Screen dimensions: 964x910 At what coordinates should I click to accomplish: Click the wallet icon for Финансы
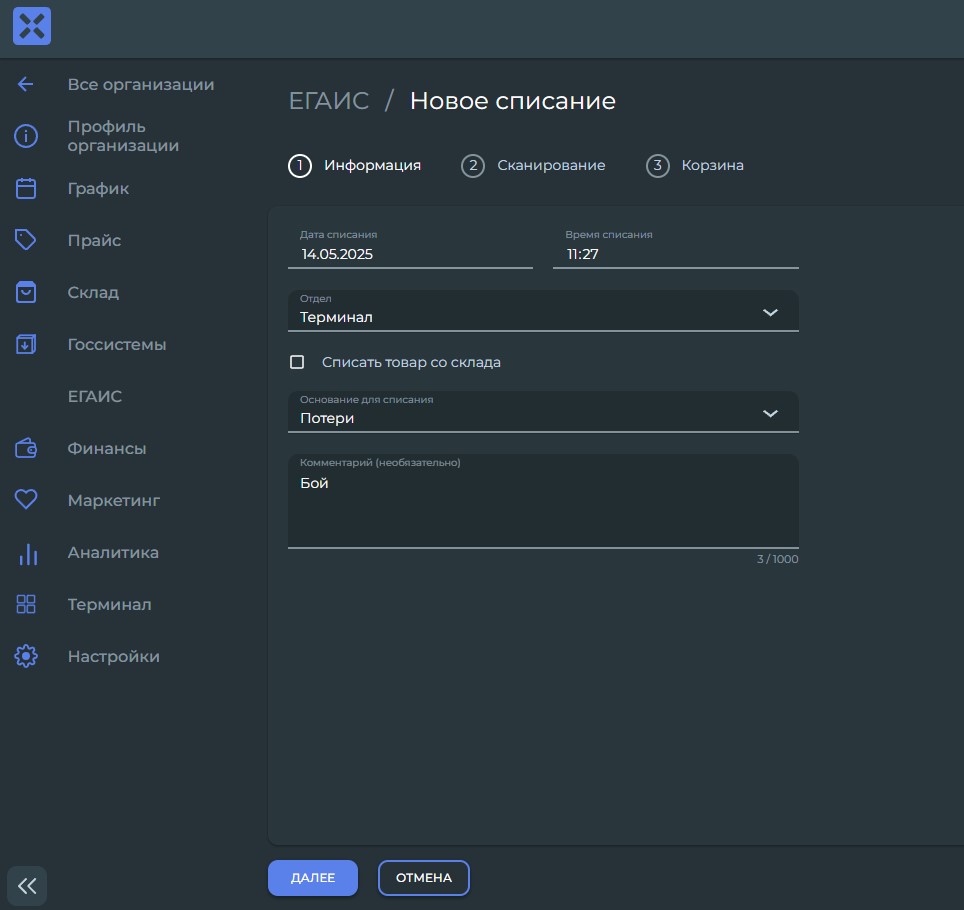click(26, 448)
